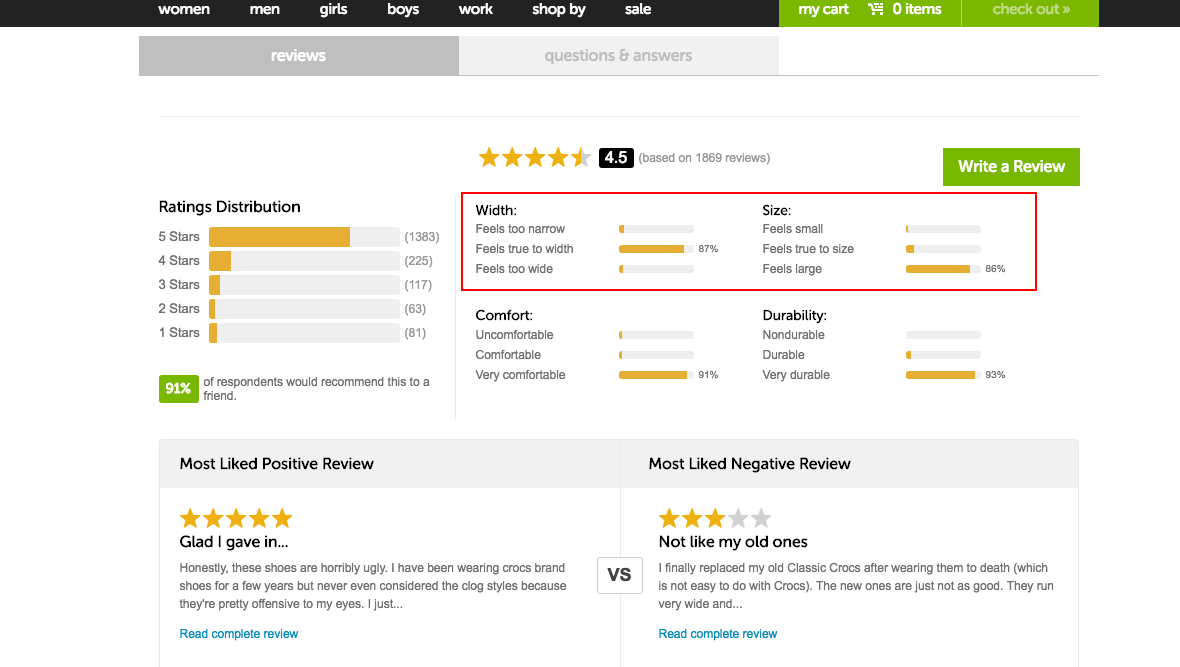
Task: Click the three-star negative review rating
Action: click(x=715, y=518)
